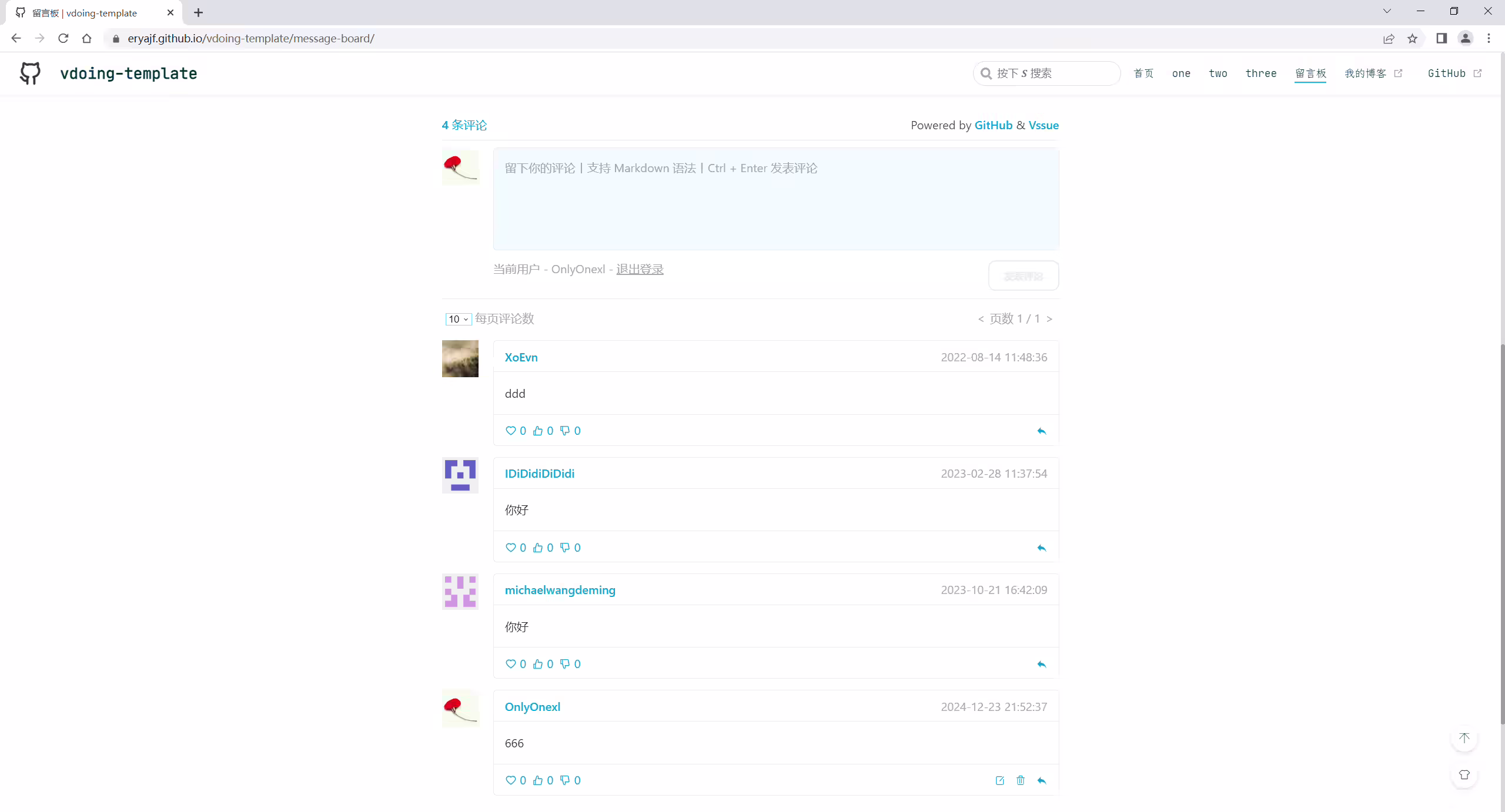Open the one nav item
This screenshot has width=1505, height=812.
click(1181, 73)
